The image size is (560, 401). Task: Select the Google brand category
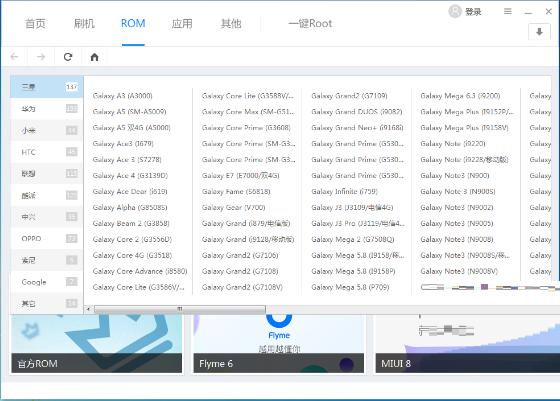click(x=47, y=282)
